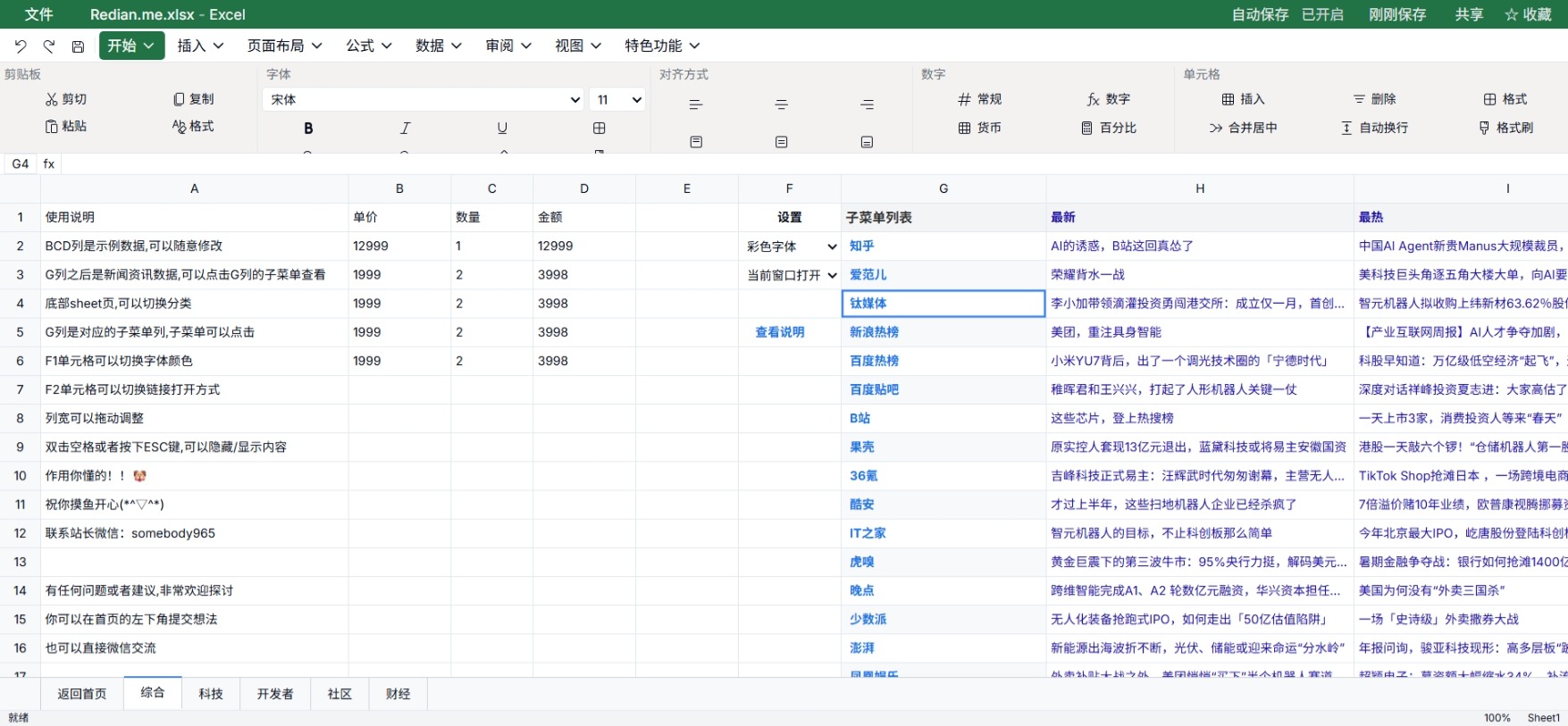Open the 审阅 ribbon menu
This screenshot has height=726, width=1568.
(508, 46)
